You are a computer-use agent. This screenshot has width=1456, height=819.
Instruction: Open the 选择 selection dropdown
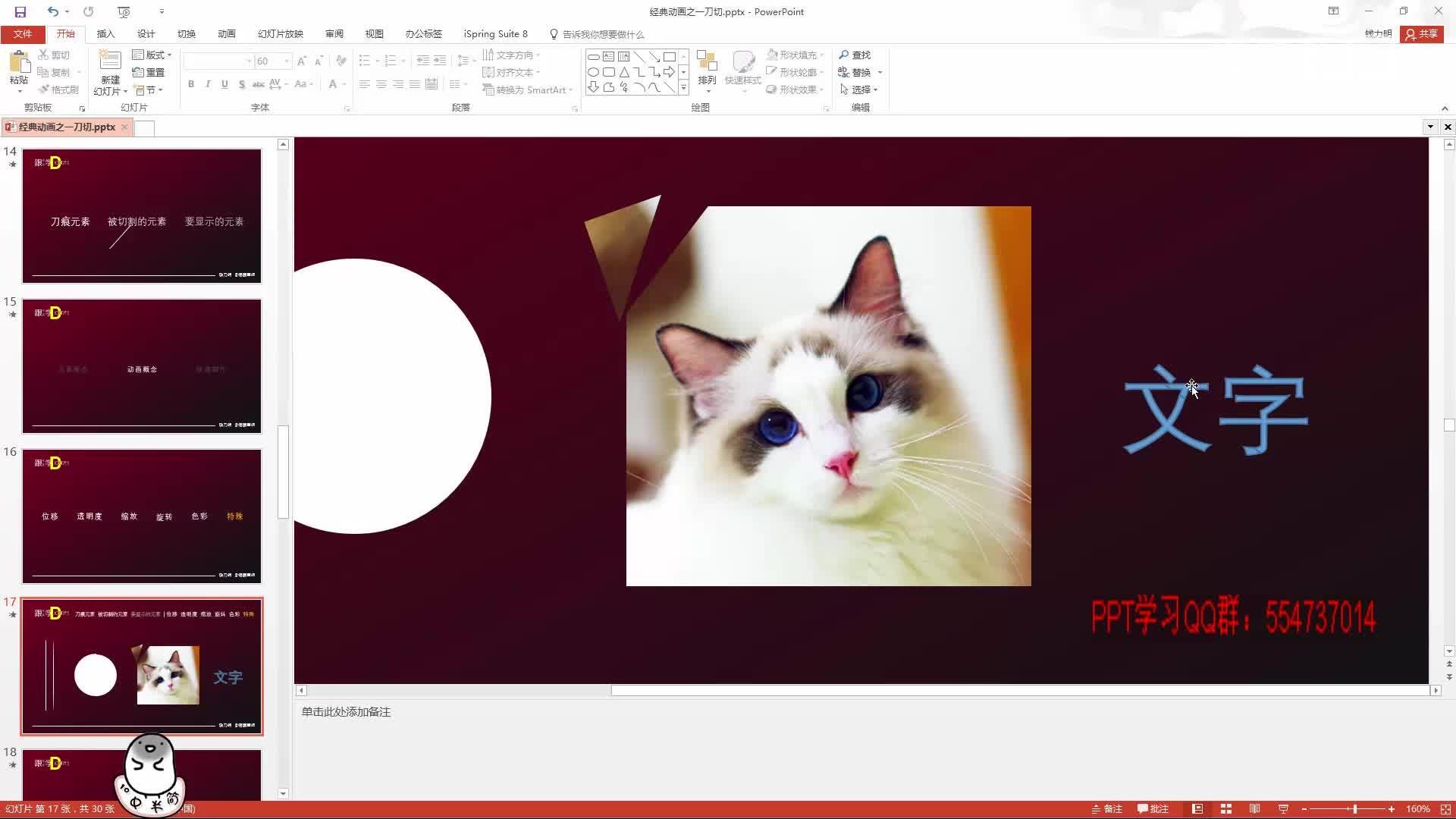tap(861, 89)
